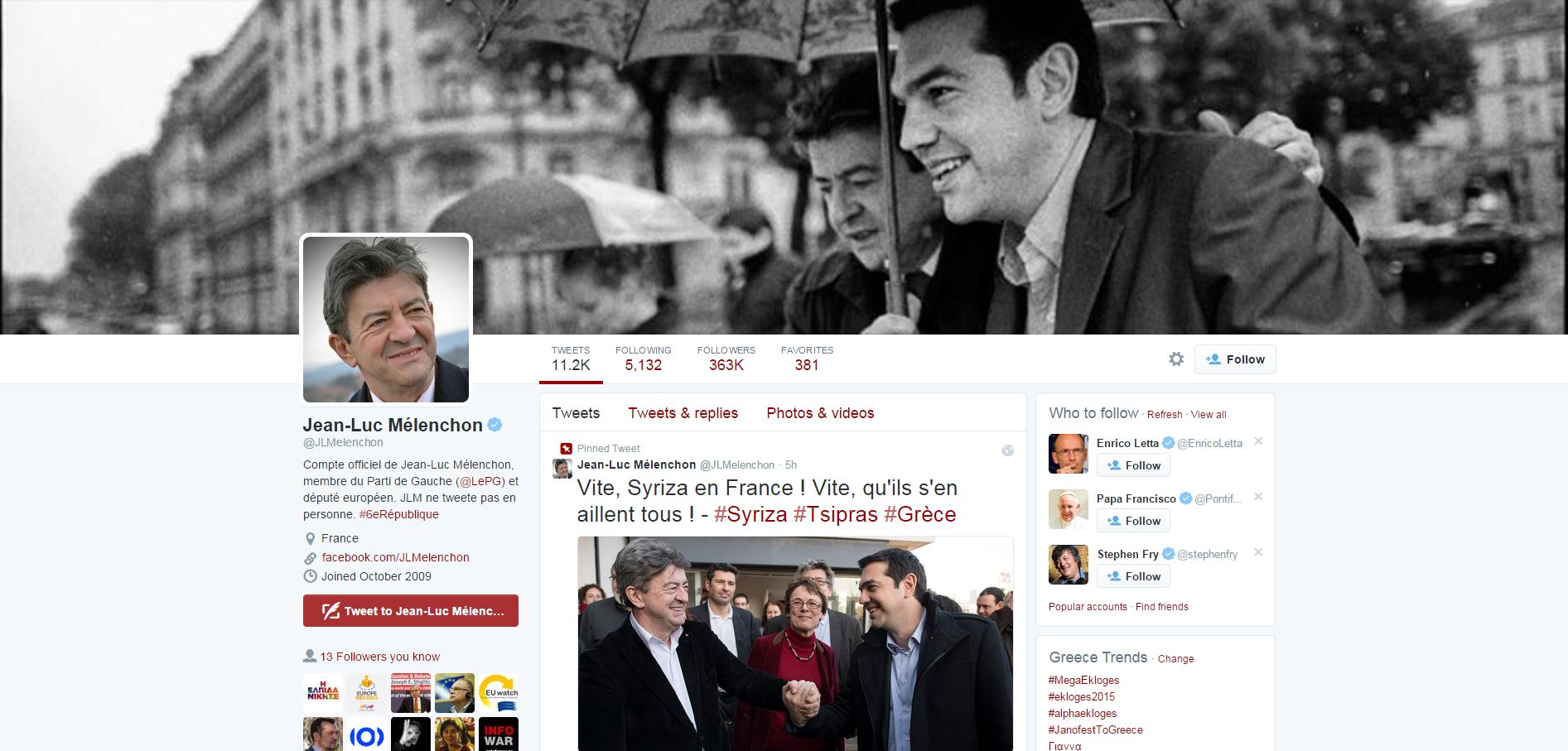
Task: View the Followers count list
Action: click(726, 359)
